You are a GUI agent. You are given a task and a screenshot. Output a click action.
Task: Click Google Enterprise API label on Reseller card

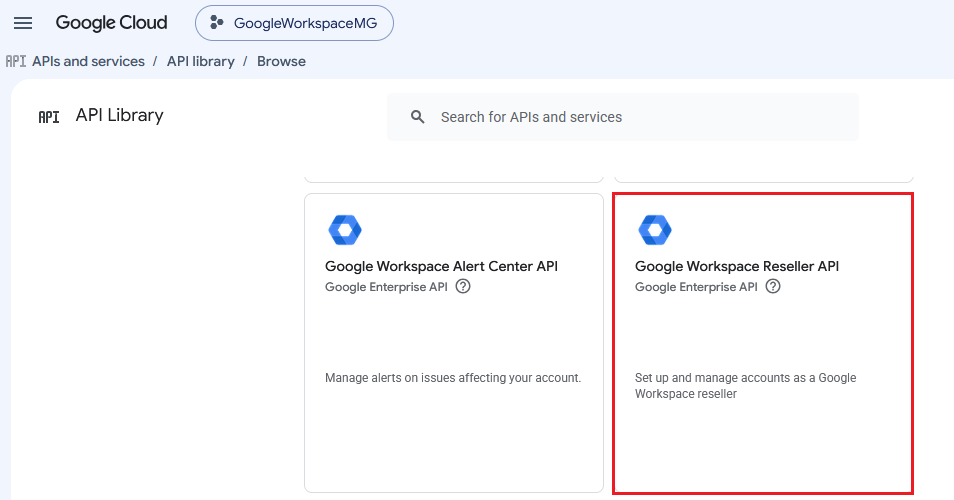click(x=696, y=287)
